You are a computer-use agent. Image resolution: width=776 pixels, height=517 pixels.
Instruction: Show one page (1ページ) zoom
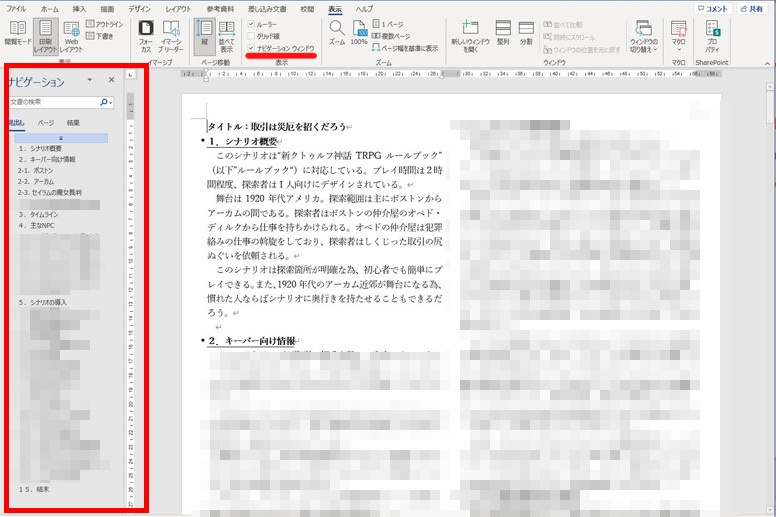click(x=388, y=24)
